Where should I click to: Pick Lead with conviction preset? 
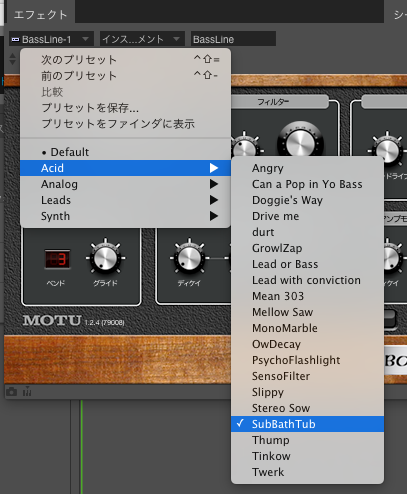tap(307, 280)
